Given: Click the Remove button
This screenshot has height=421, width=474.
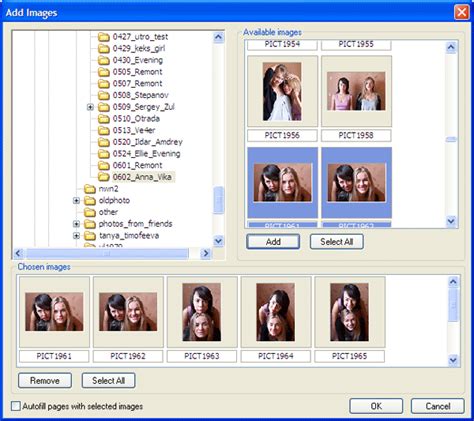Looking at the screenshot, I should coord(45,380).
